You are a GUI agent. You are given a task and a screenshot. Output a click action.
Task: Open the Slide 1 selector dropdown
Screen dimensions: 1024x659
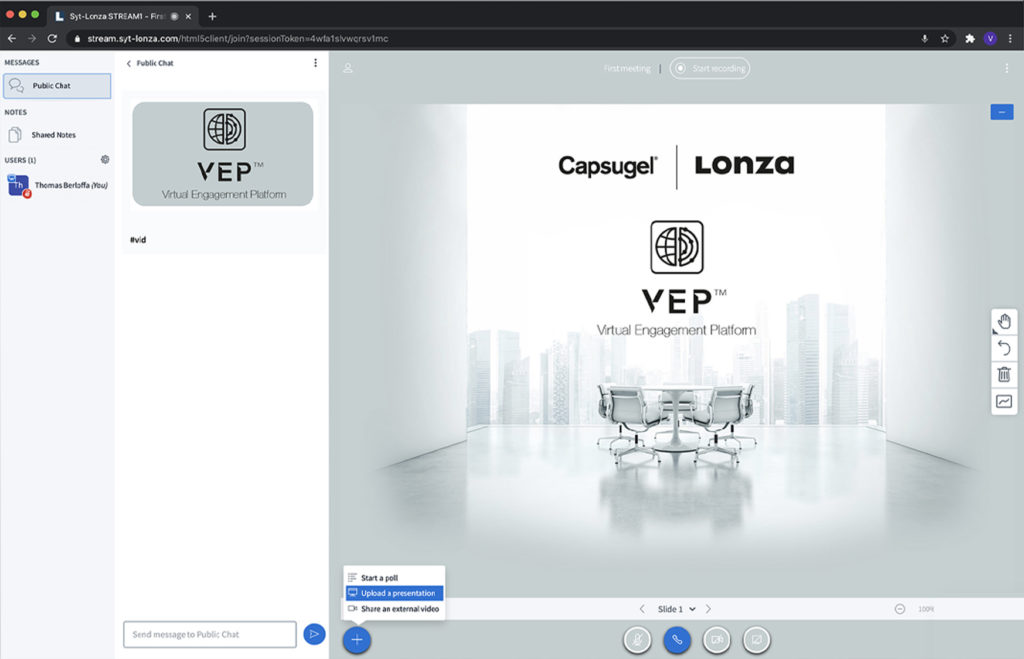coord(677,609)
